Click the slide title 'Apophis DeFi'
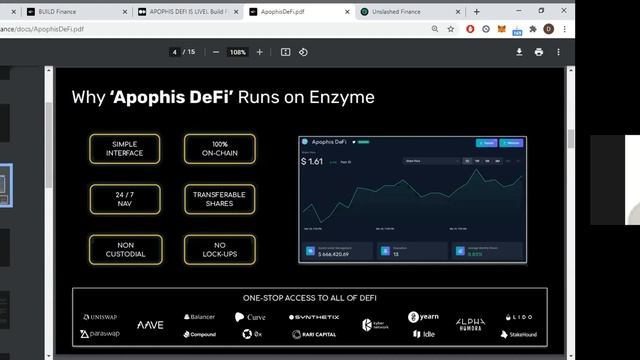The height and width of the screenshot is (360, 640). 171,98
